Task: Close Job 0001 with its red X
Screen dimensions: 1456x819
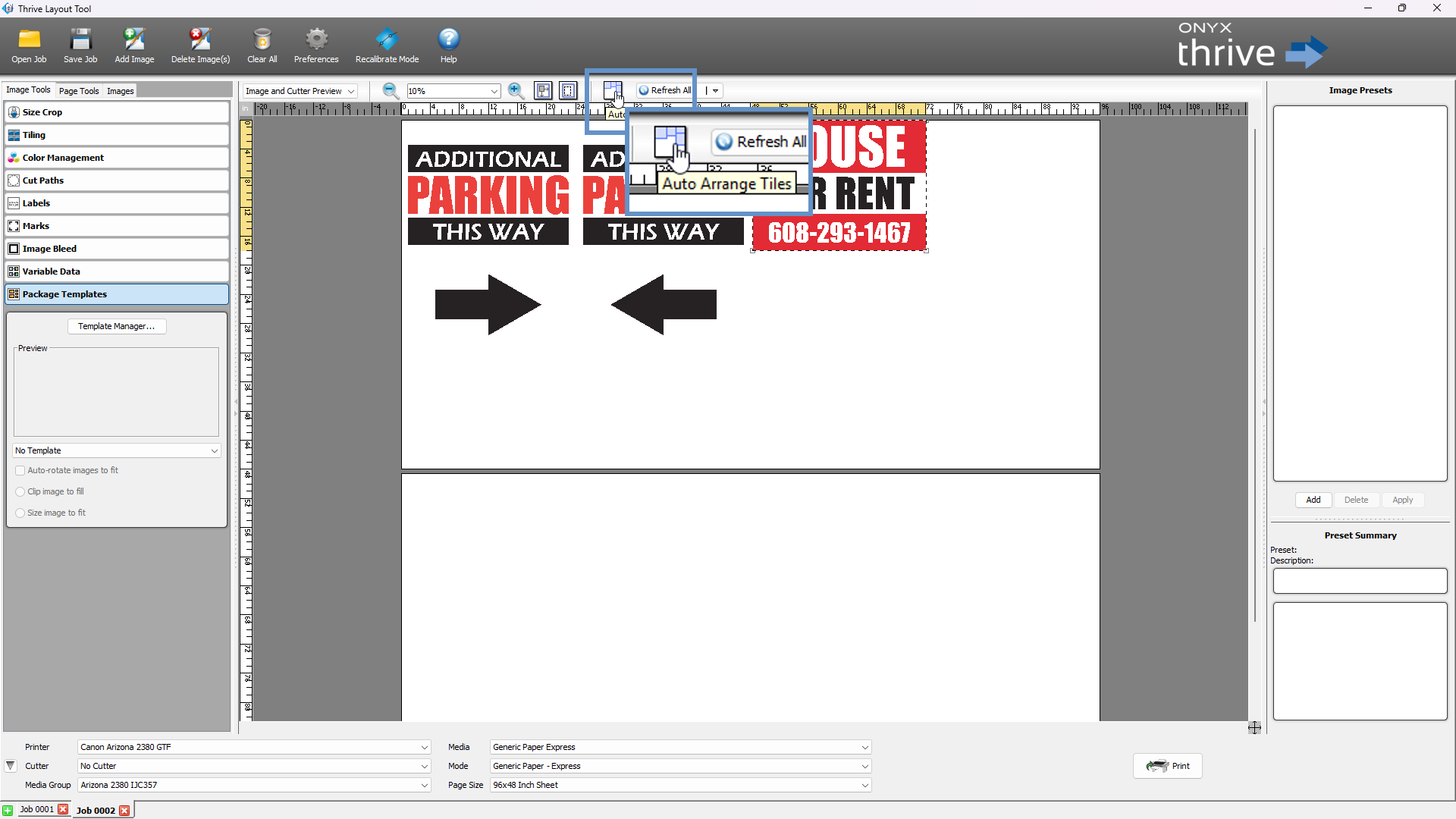Action: click(63, 809)
